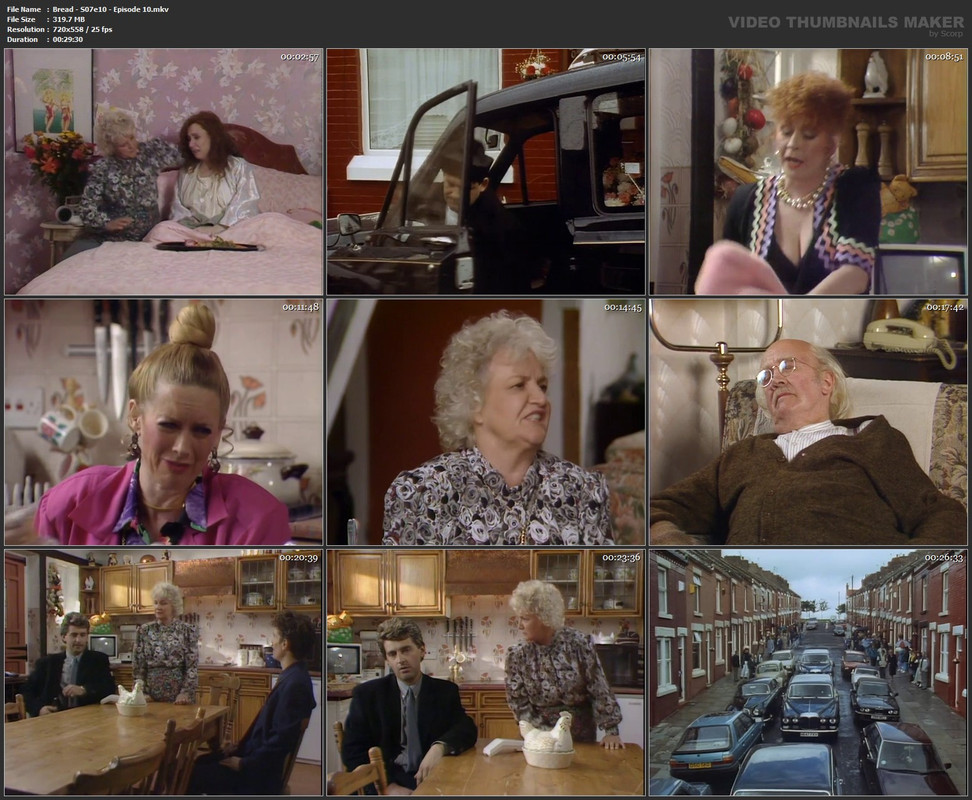Click the 'Duration' label

(x=22, y=39)
